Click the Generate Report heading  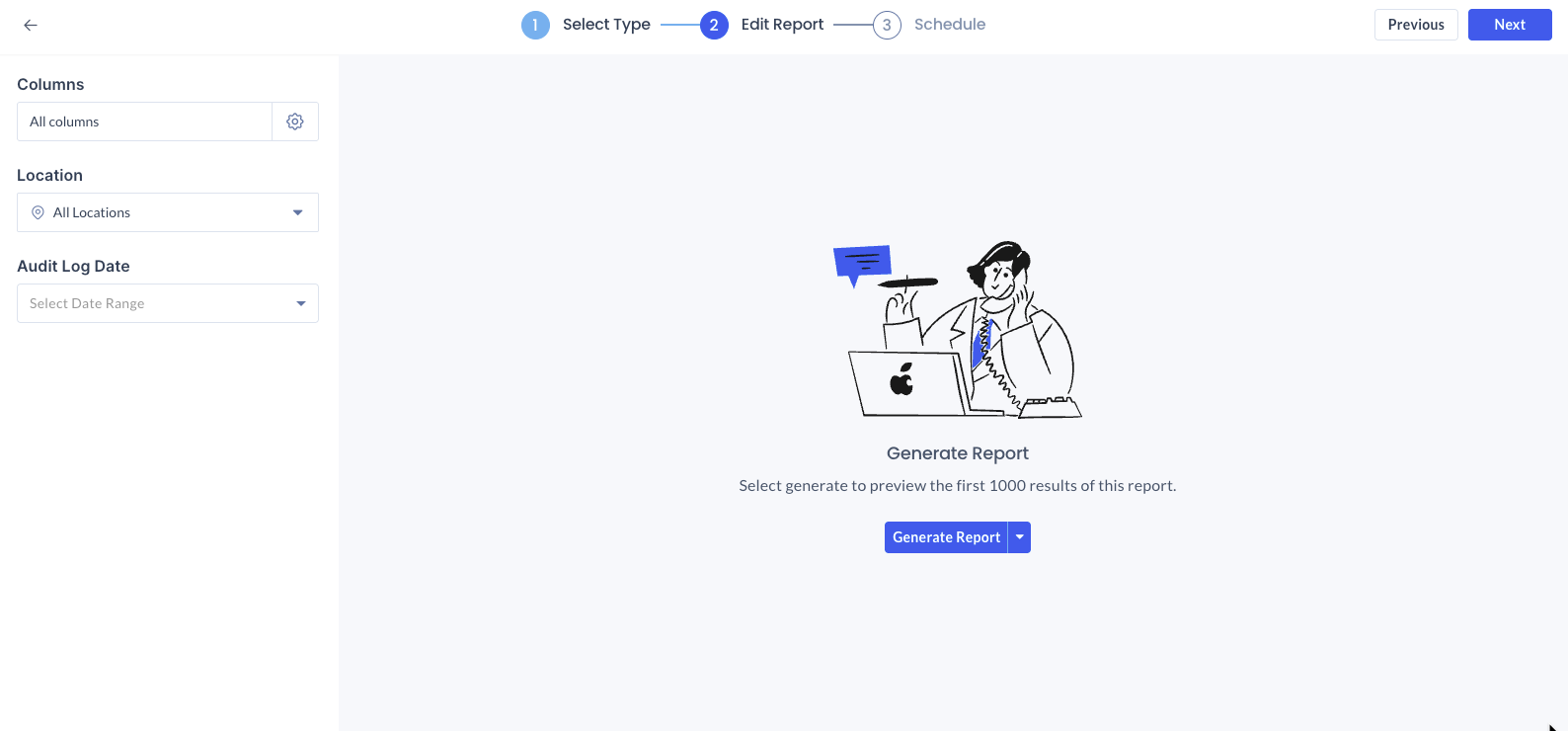[958, 453]
